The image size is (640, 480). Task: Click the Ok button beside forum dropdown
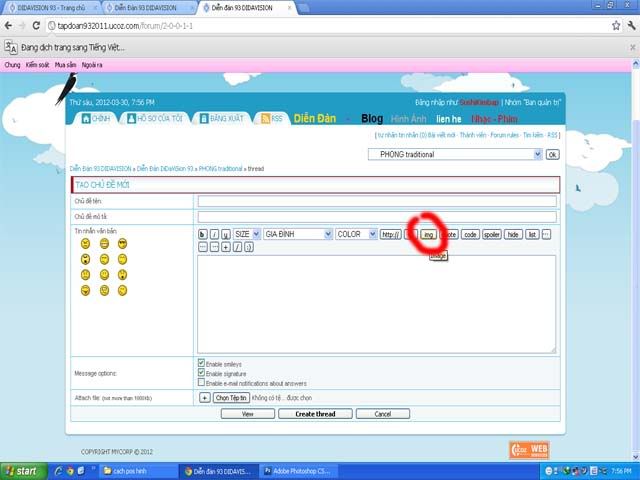[552, 155]
